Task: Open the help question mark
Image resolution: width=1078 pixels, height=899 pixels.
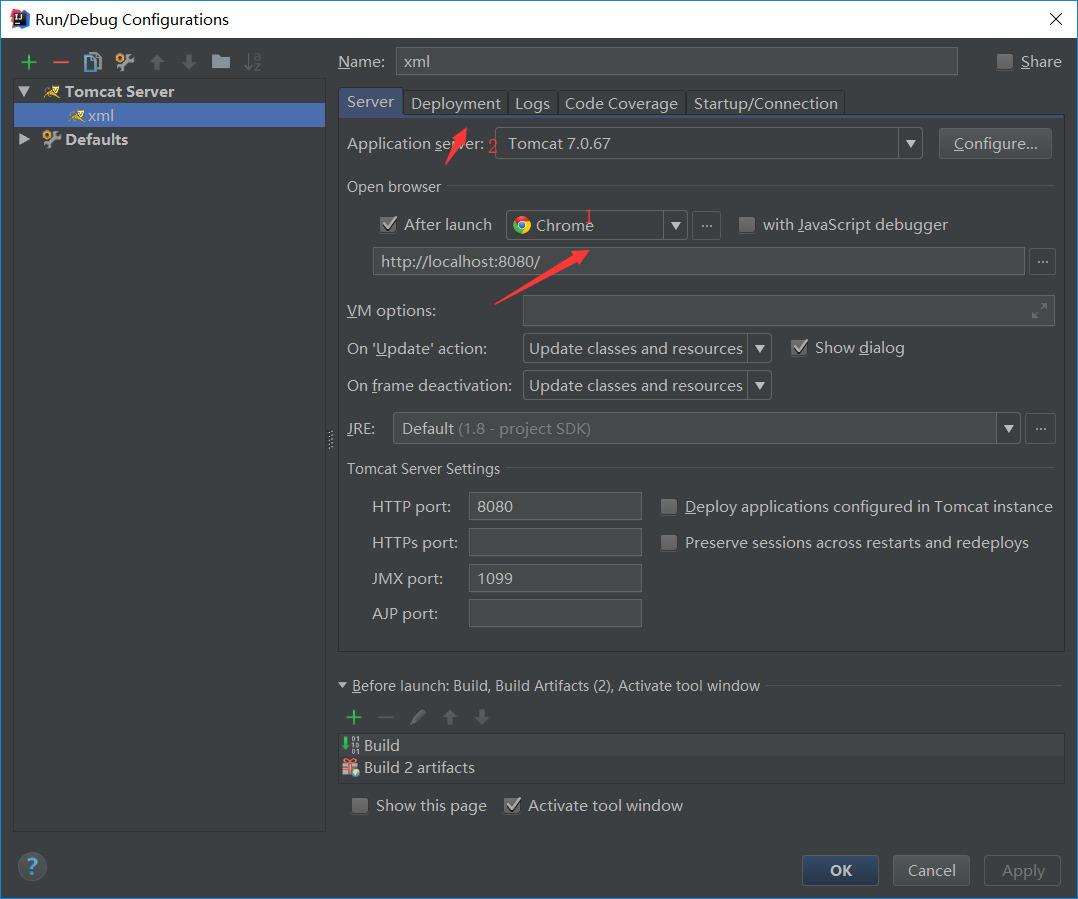Action: tap(33, 866)
